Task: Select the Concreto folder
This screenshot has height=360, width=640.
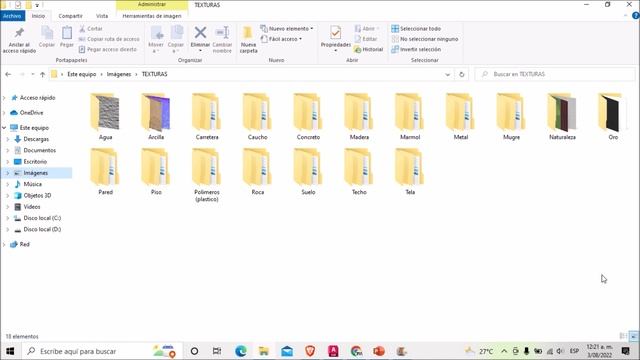Action: coord(308,117)
